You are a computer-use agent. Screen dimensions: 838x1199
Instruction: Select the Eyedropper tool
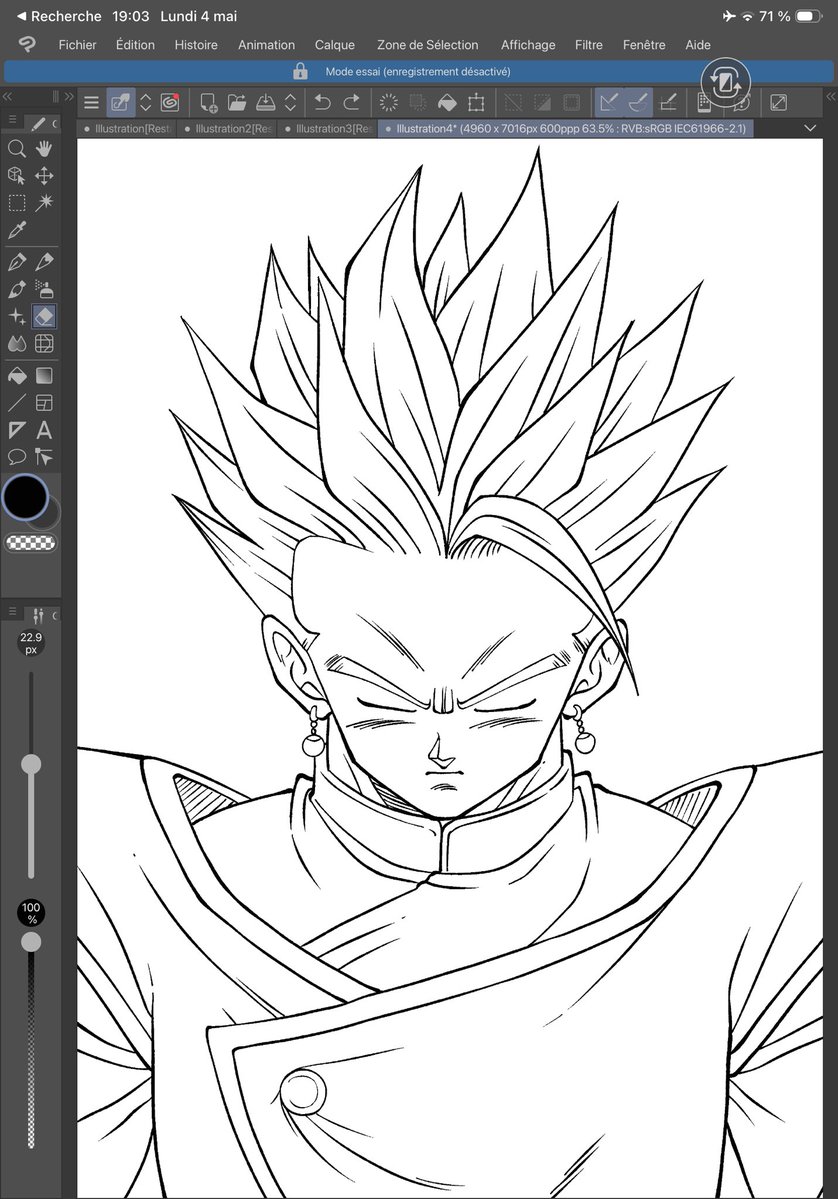click(x=17, y=229)
